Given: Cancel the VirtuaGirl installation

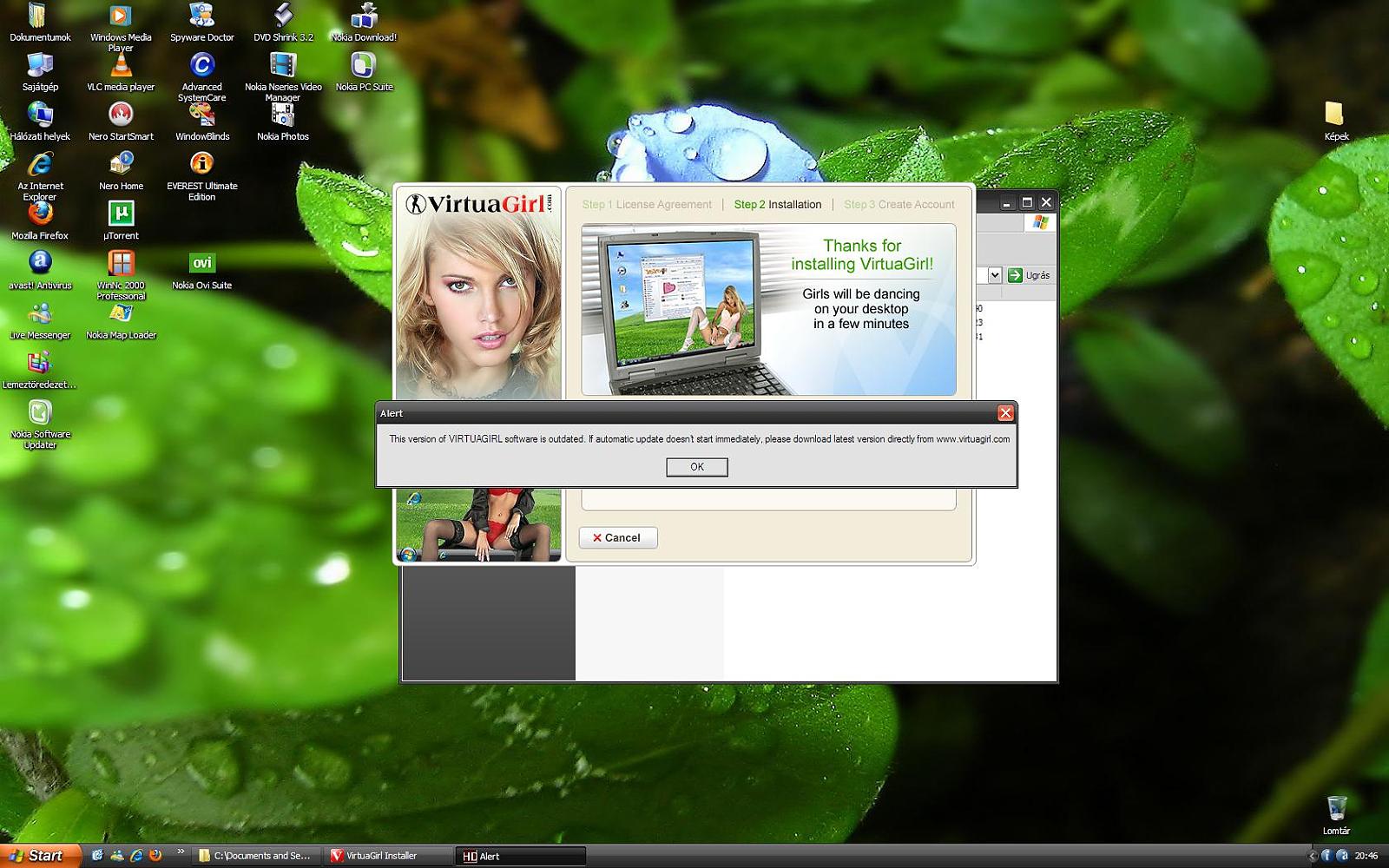Looking at the screenshot, I should 618,538.
